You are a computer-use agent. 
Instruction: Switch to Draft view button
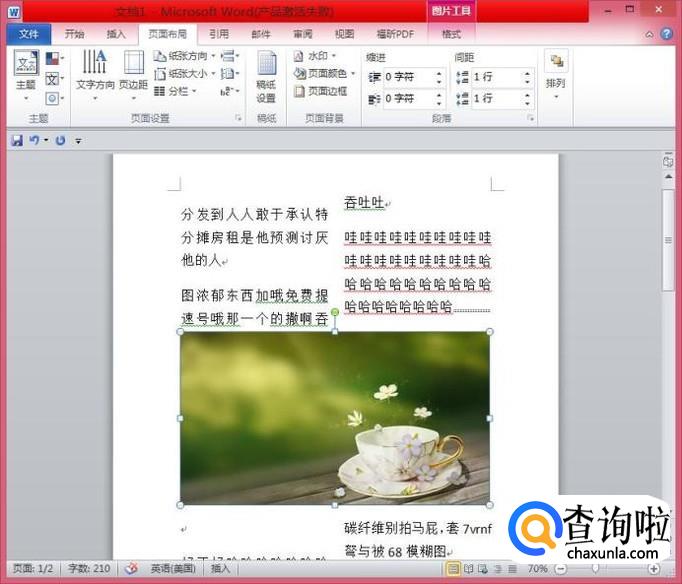(513, 568)
